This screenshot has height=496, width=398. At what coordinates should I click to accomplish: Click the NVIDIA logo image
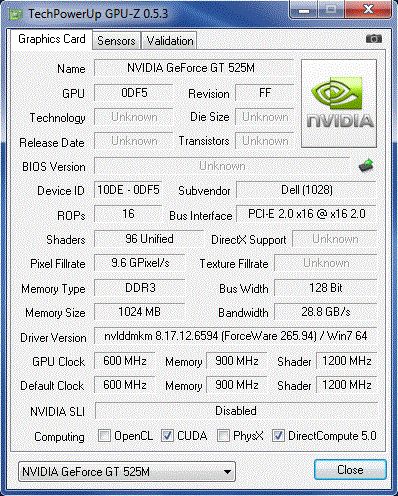(339, 103)
